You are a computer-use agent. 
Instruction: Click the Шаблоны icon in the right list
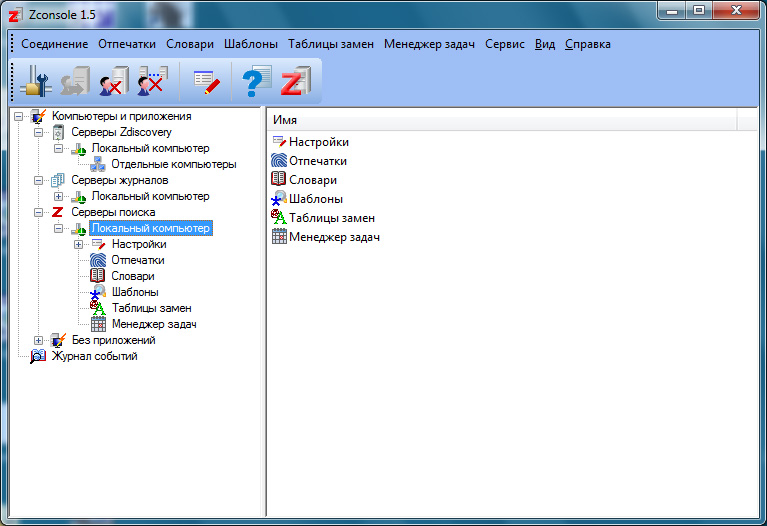click(279, 198)
